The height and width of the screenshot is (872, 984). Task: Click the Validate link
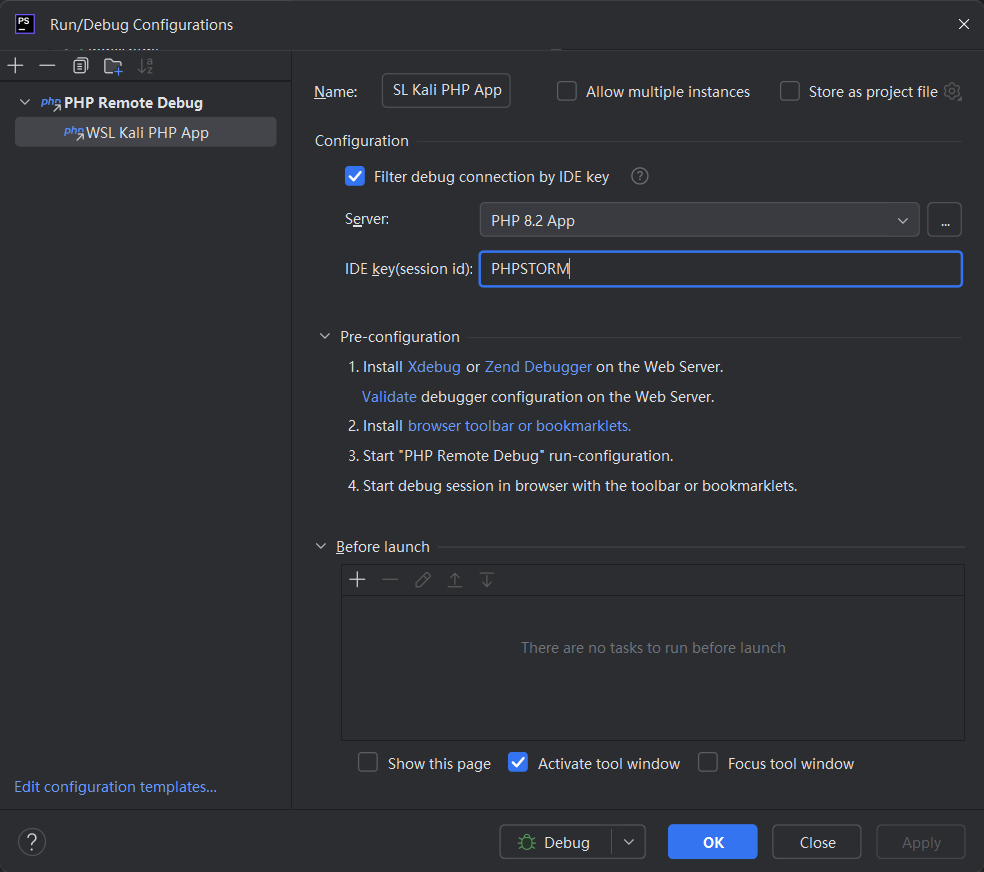click(389, 396)
